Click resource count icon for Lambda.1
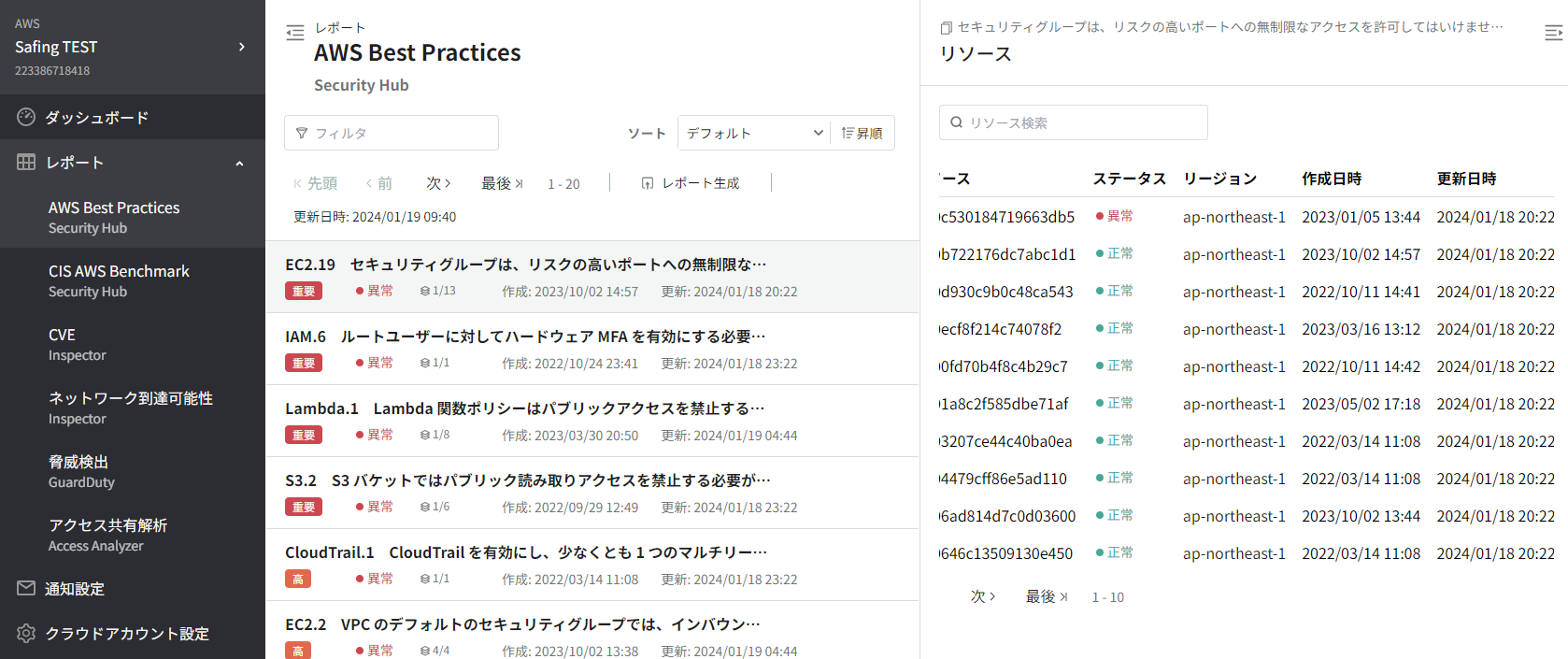This screenshot has height=659, width=1568. [425, 436]
